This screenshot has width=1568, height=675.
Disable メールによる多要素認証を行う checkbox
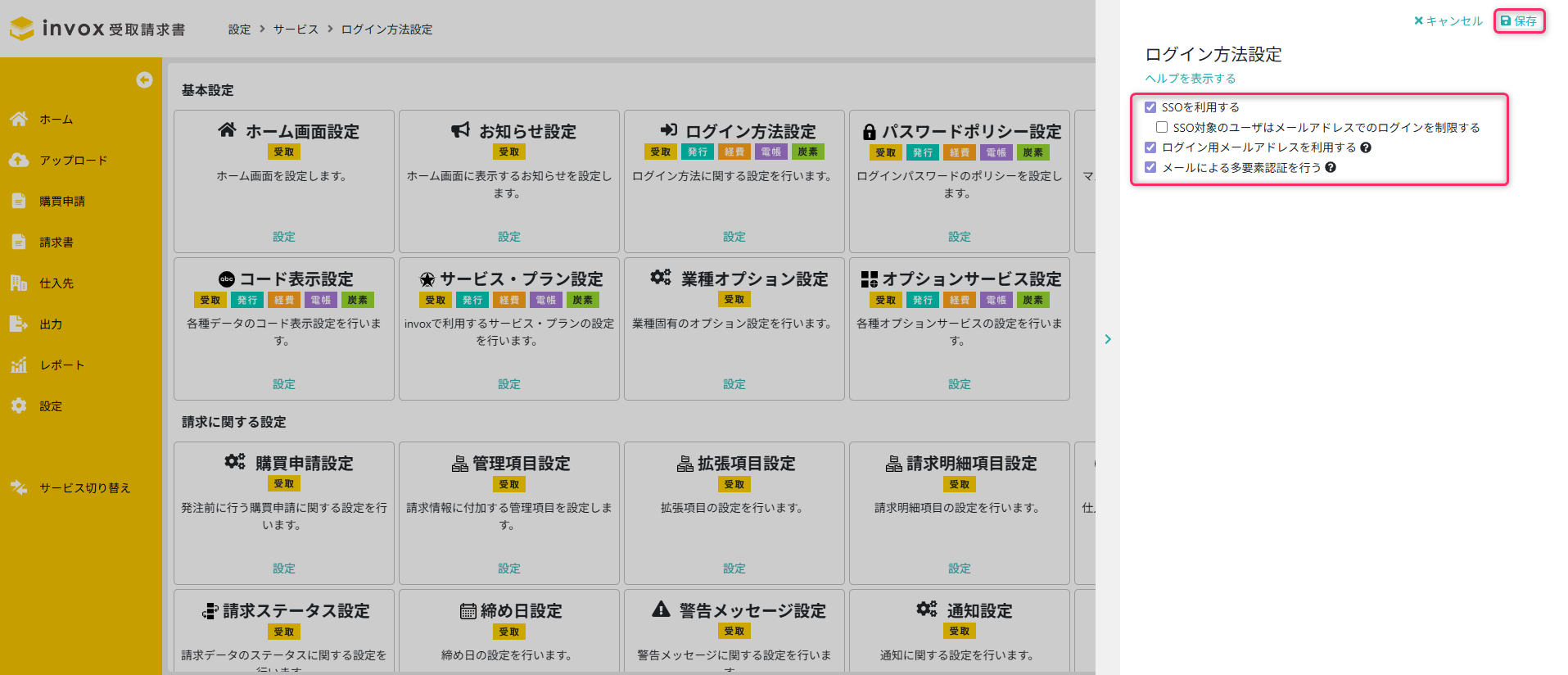click(x=1150, y=167)
